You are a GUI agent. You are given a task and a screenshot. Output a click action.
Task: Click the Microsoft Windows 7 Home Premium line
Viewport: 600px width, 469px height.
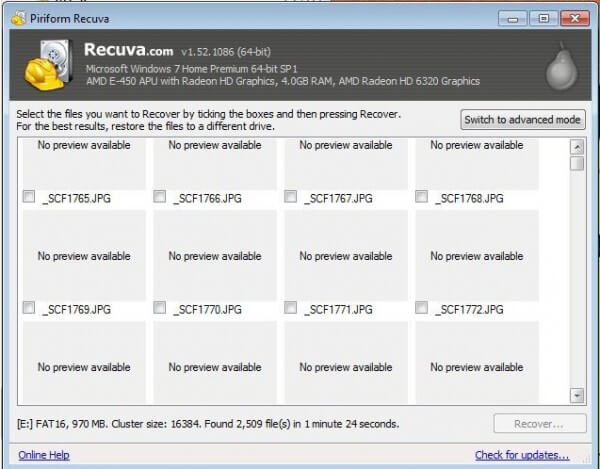pyautogui.click(x=191, y=69)
